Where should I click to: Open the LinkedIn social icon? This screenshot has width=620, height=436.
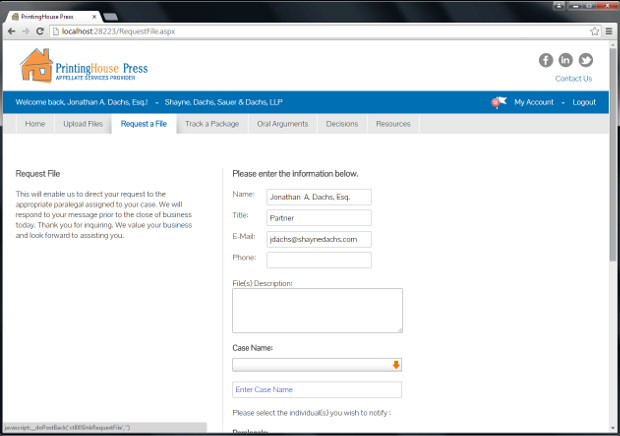[565, 60]
